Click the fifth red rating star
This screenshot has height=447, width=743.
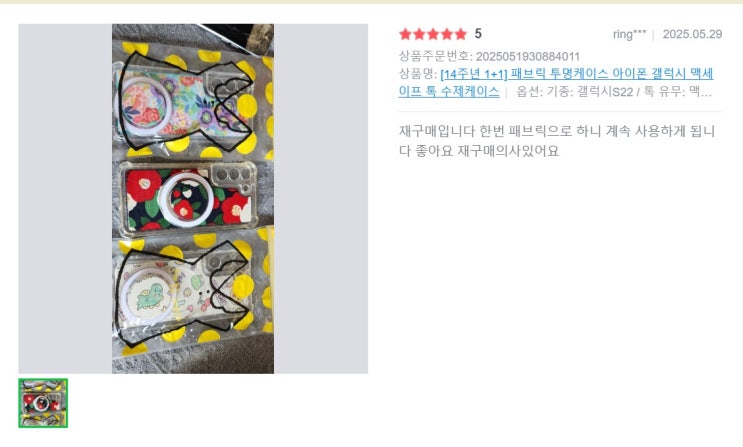pos(461,34)
